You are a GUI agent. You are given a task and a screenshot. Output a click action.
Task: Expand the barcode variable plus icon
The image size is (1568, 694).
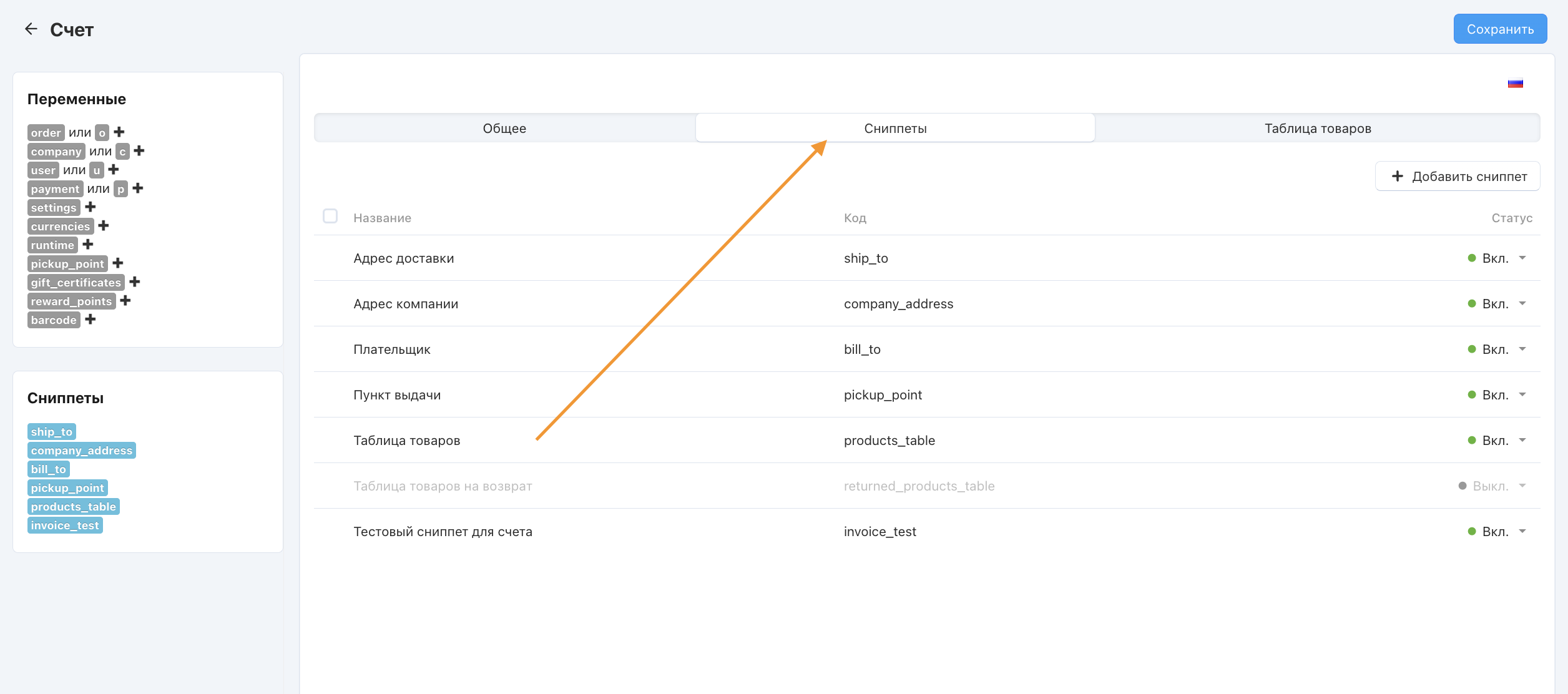tap(91, 319)
